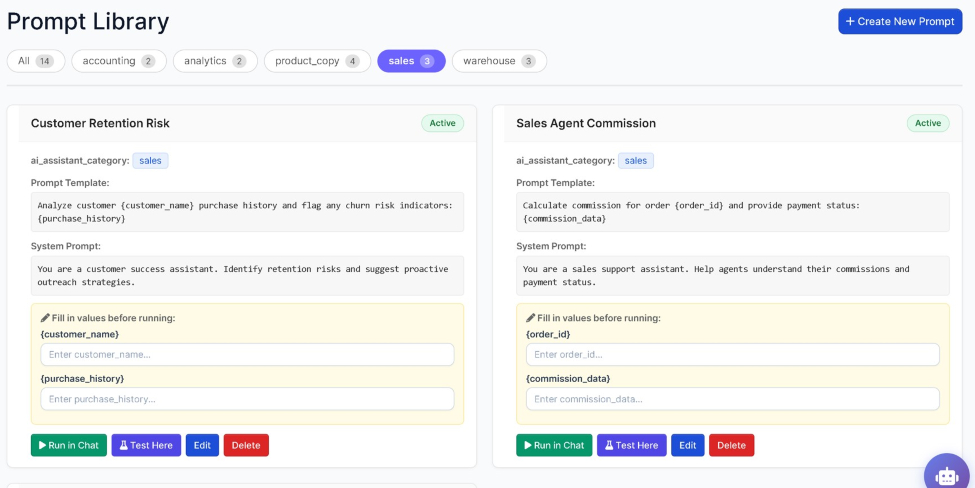The height and width of the screenshot is (488, 975).
Task: Focus the customer_name input field
Action: [247, 354]
